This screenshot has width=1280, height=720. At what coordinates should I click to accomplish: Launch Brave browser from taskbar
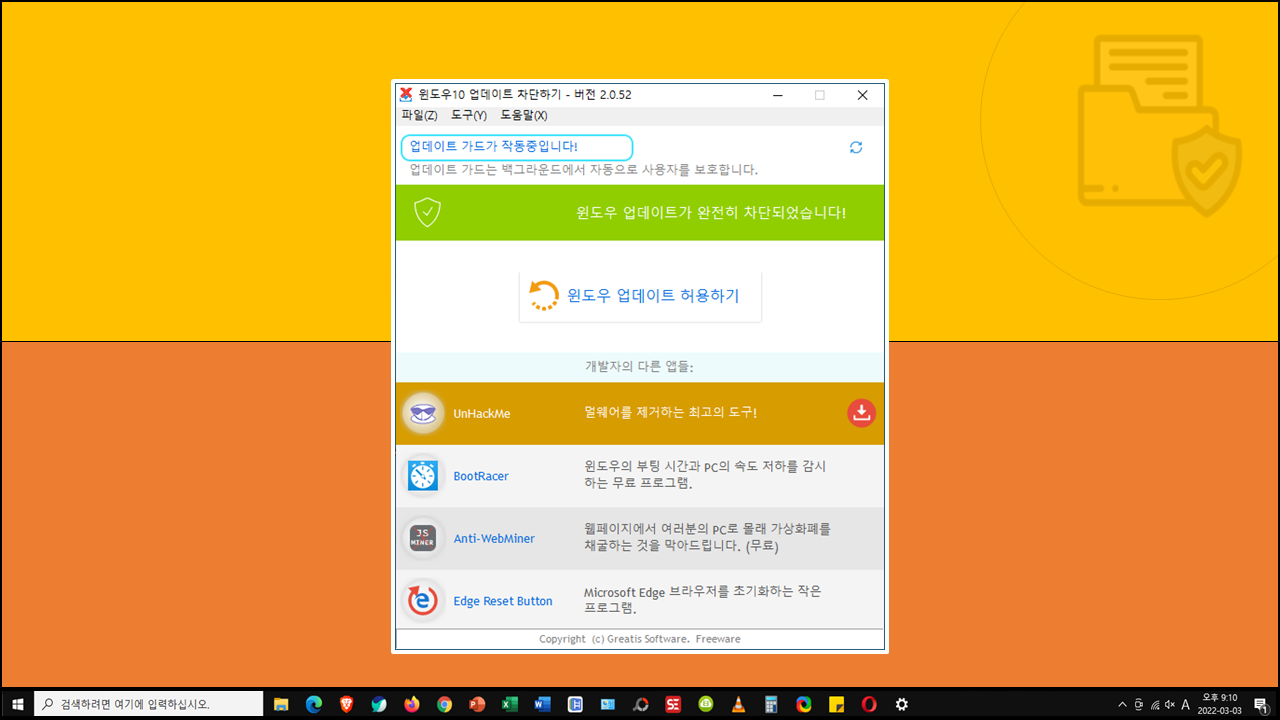point(346,704)
